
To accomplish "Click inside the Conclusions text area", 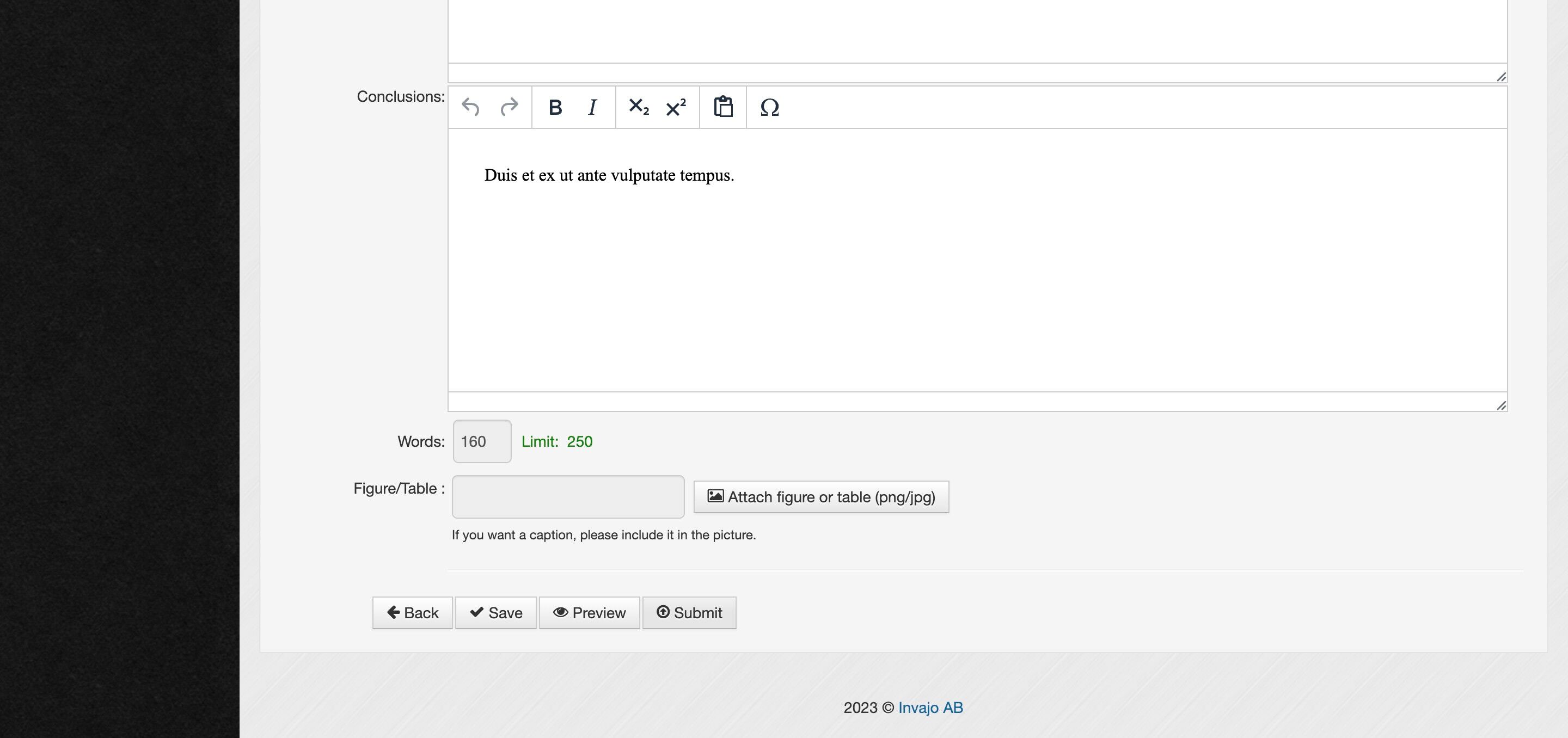I will click(x=974, y=274).
